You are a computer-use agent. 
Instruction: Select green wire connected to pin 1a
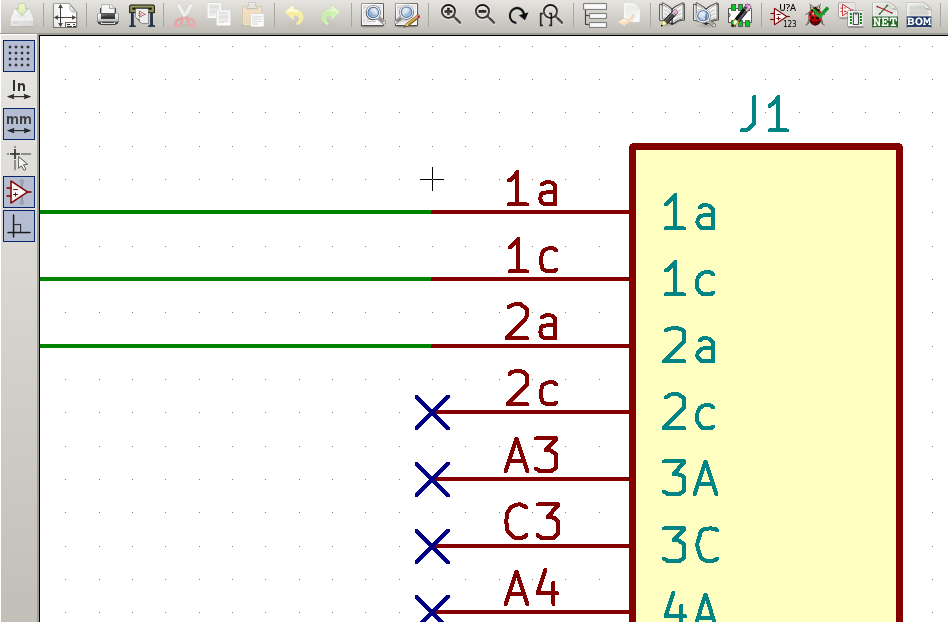(235, 212)
